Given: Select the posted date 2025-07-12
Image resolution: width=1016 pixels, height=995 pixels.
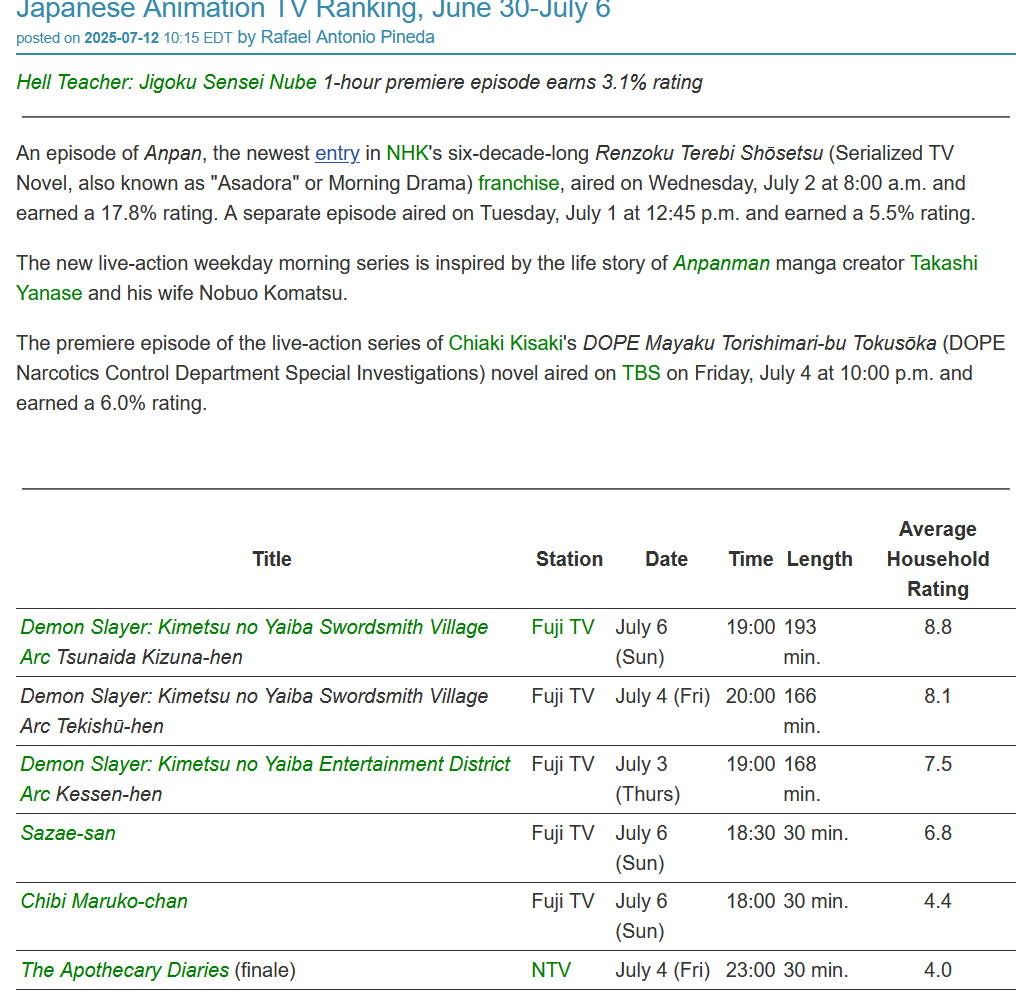Looking at the screenshot, I should point(121,38).
